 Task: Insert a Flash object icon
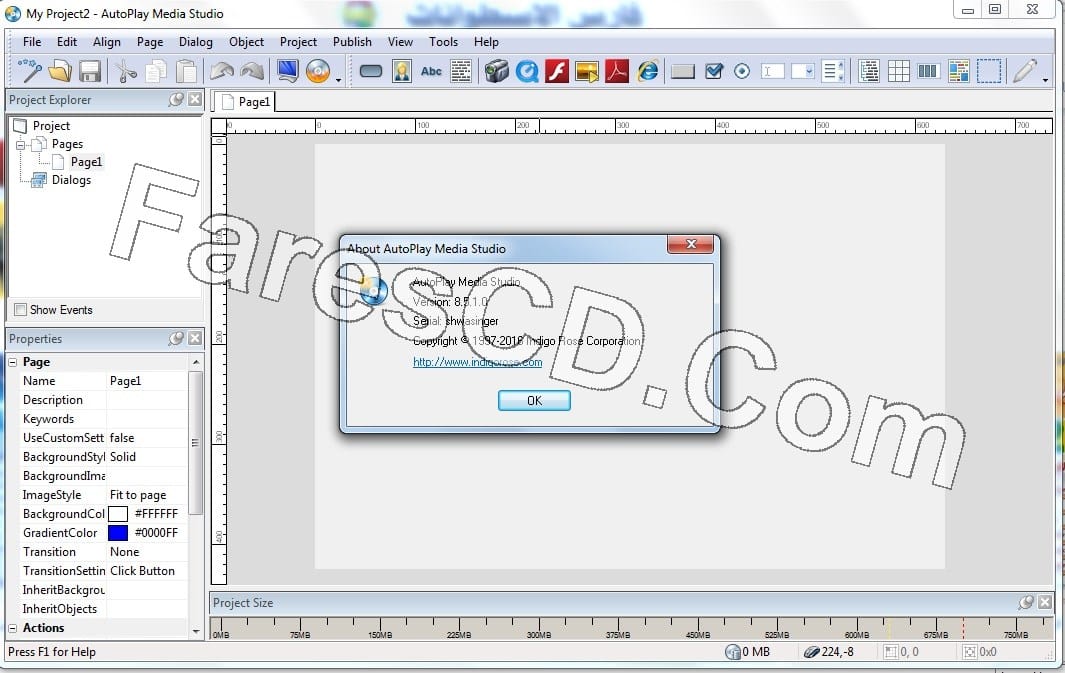coord(557,71)
